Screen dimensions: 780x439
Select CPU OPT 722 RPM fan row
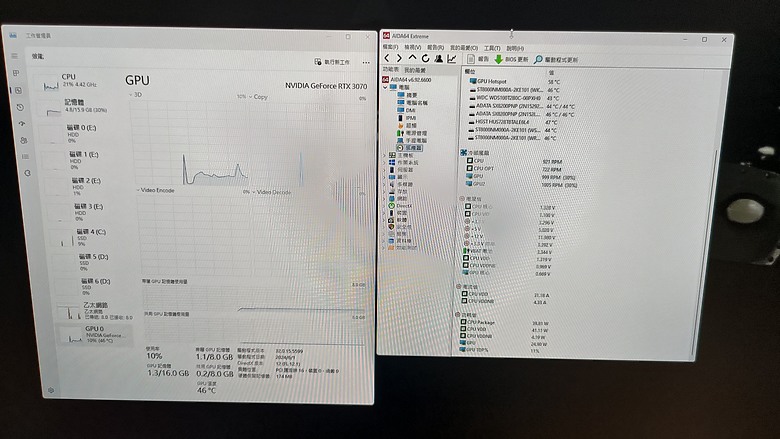point(514,169)
